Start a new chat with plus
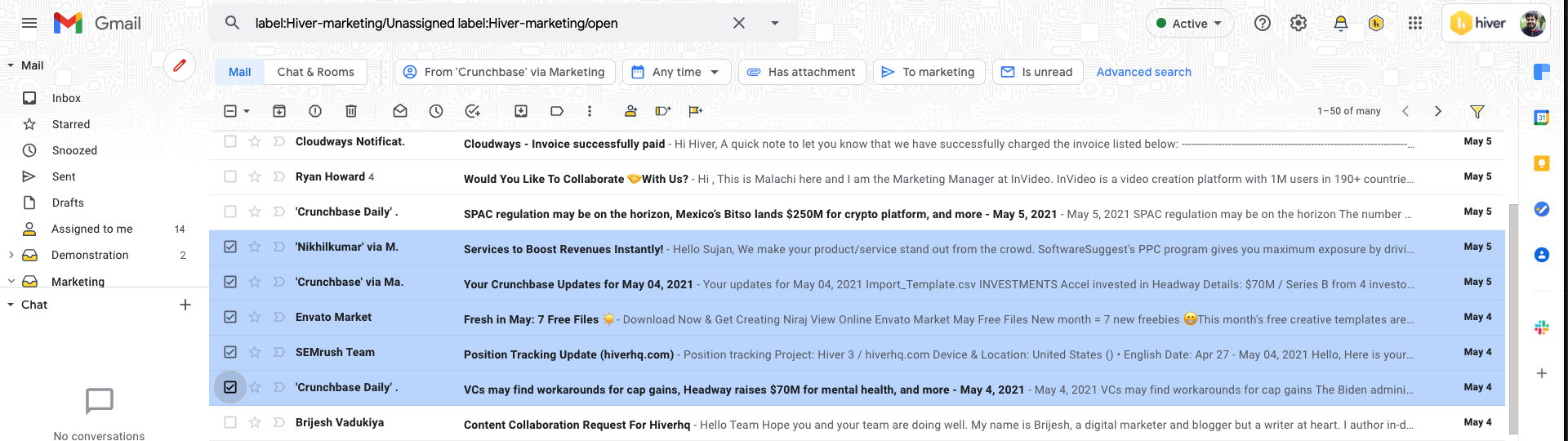This screenshot has width=1568, height=441. coord(185,305)
